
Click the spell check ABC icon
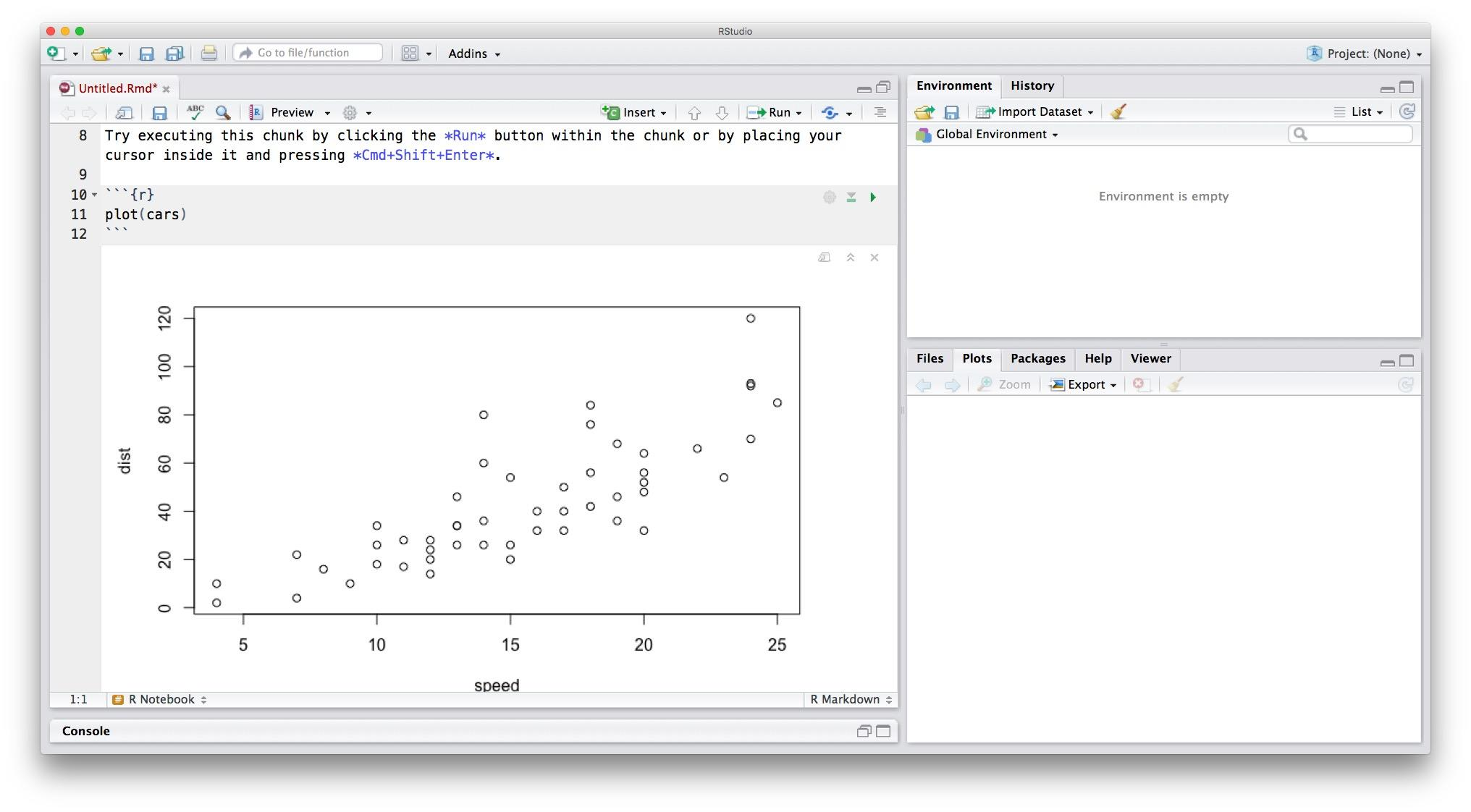[x=195, y=112]
